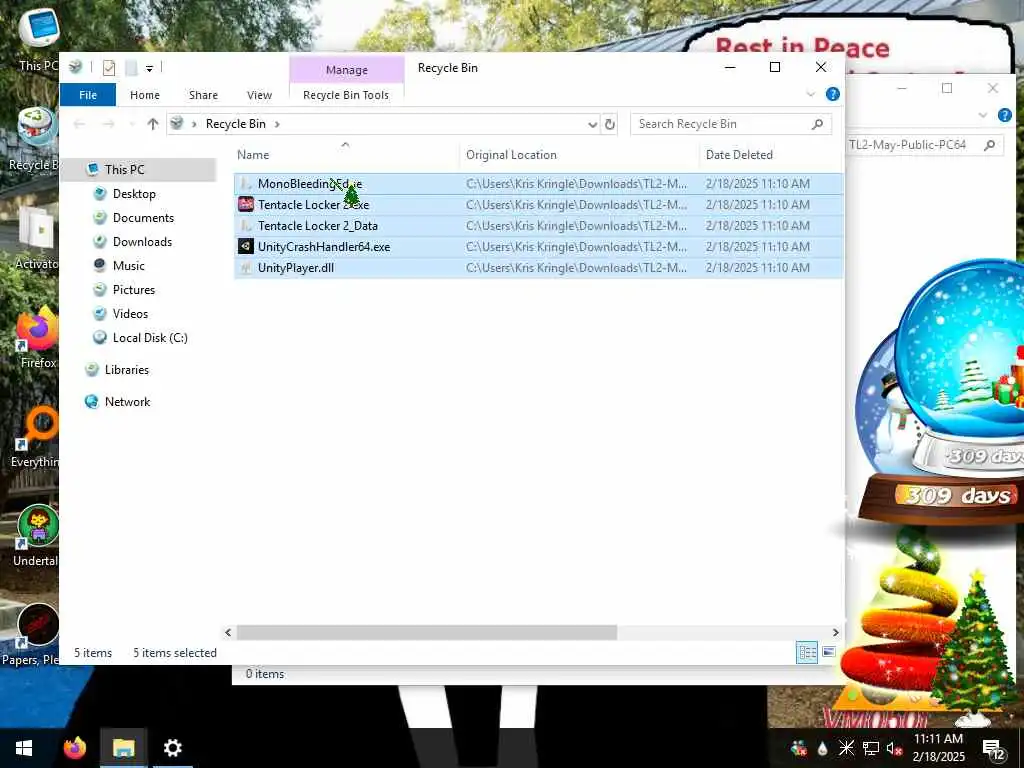Image resolution: width=1024 pixels, height=768 pixels.
Task: Expand the ribbon with the chevron
Action: point(810,95)
